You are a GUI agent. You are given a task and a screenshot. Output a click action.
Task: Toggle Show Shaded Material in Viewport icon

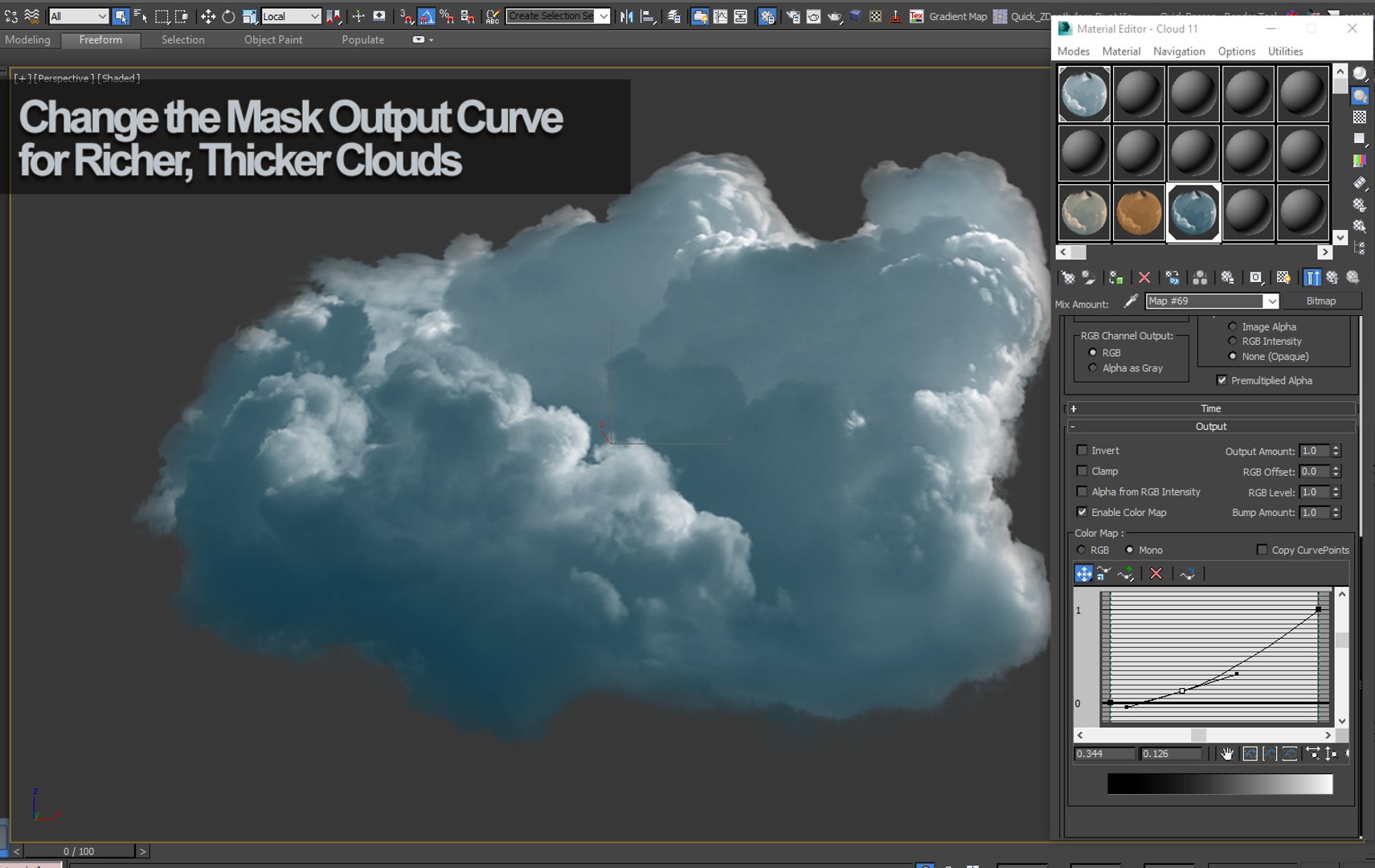1283,277
